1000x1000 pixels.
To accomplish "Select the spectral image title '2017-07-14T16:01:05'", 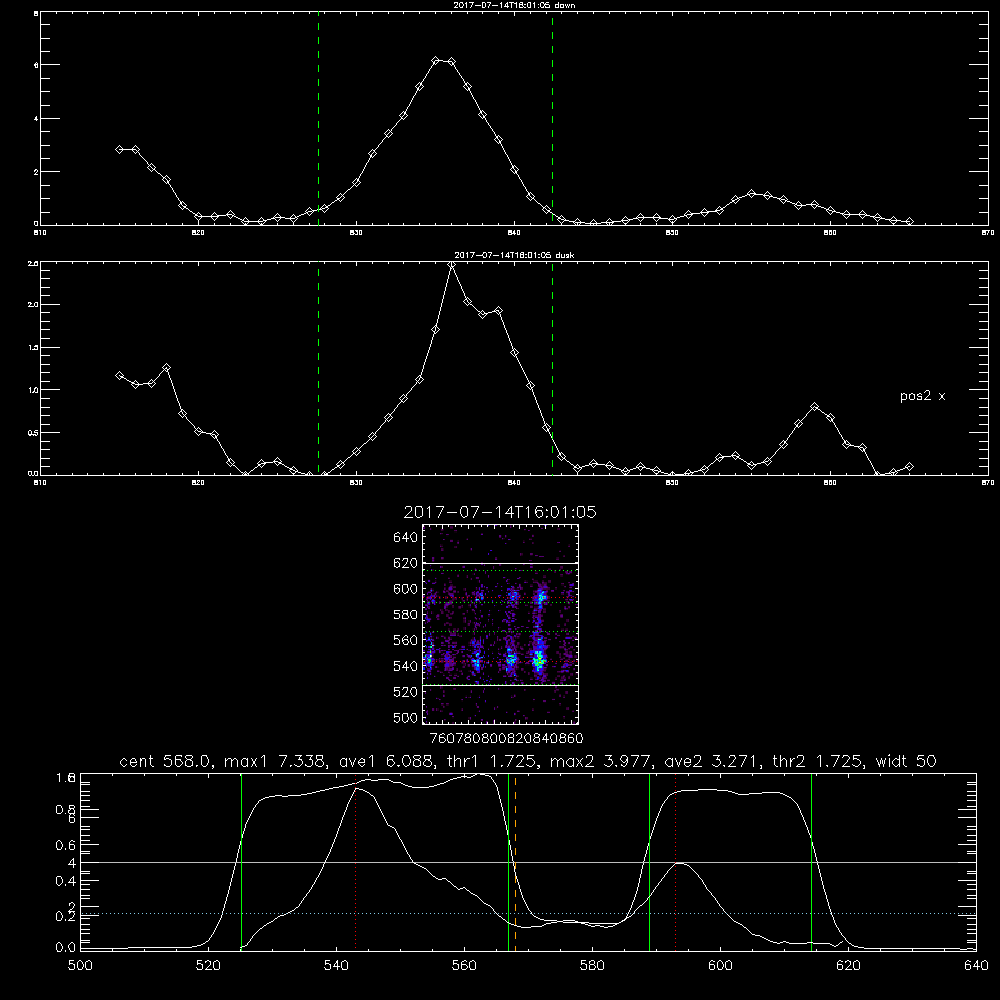I will tap(500, 512).
